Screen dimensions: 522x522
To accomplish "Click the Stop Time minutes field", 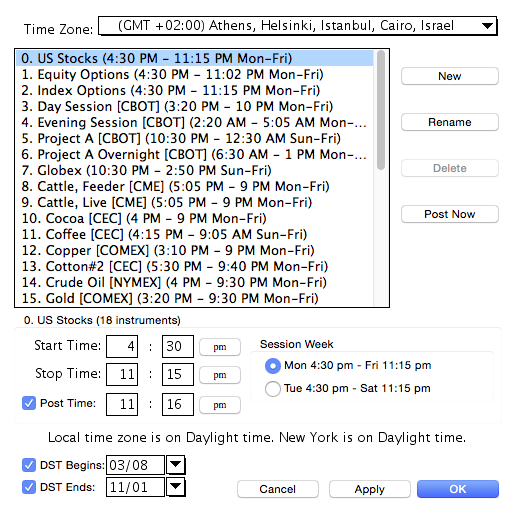I will point(178,374).
